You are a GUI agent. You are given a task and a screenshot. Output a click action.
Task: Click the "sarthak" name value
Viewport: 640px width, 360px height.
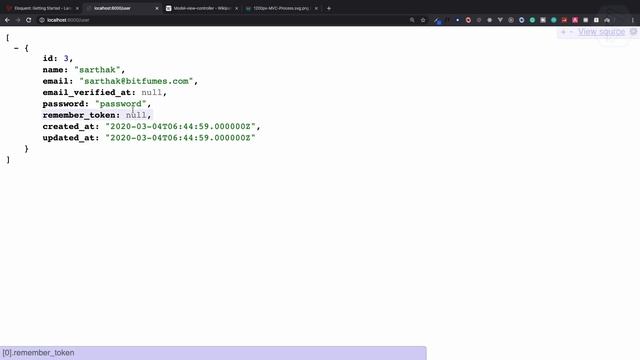pyautogui.click(x=97, y=70)
